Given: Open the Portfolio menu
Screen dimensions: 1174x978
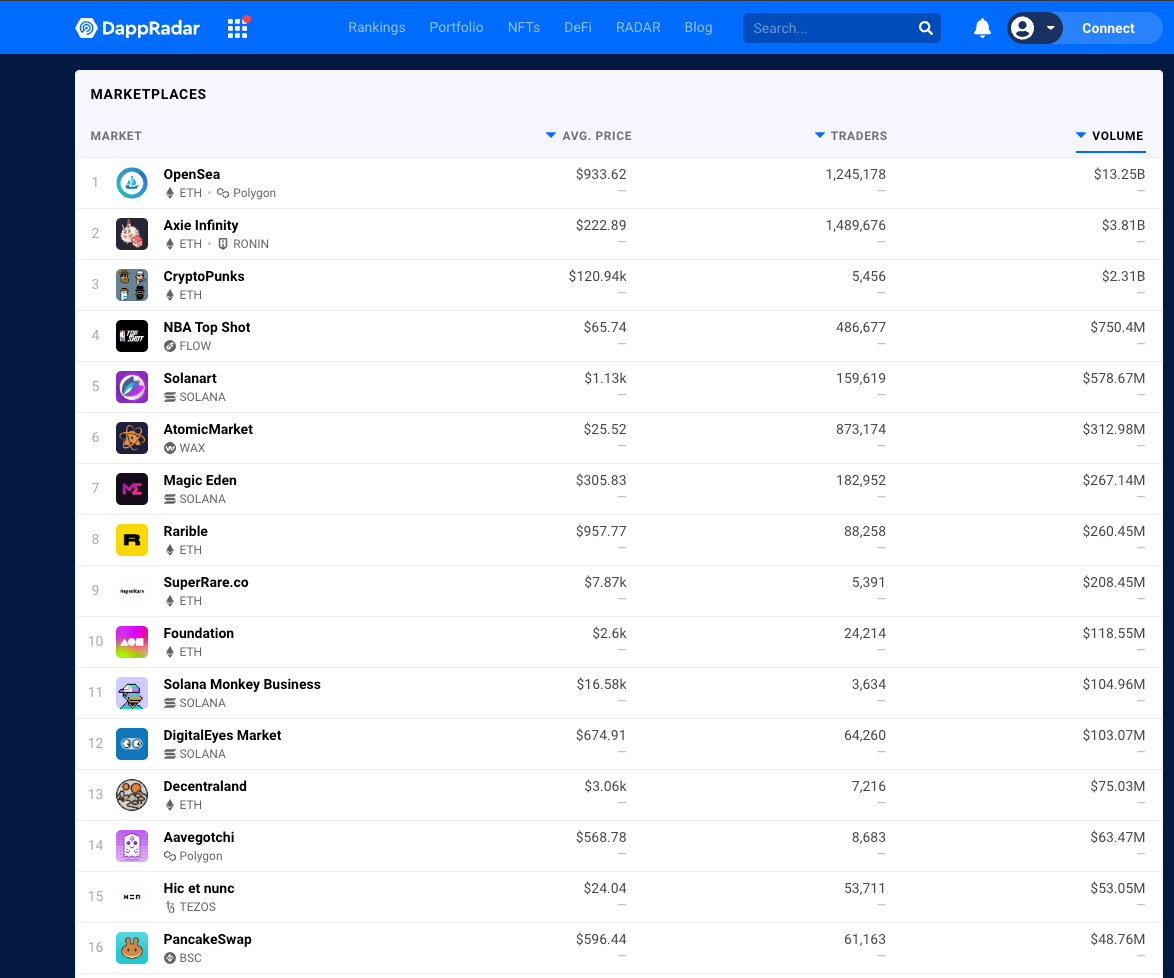Looking at the screenshot, I should click(x=456, y=27).
